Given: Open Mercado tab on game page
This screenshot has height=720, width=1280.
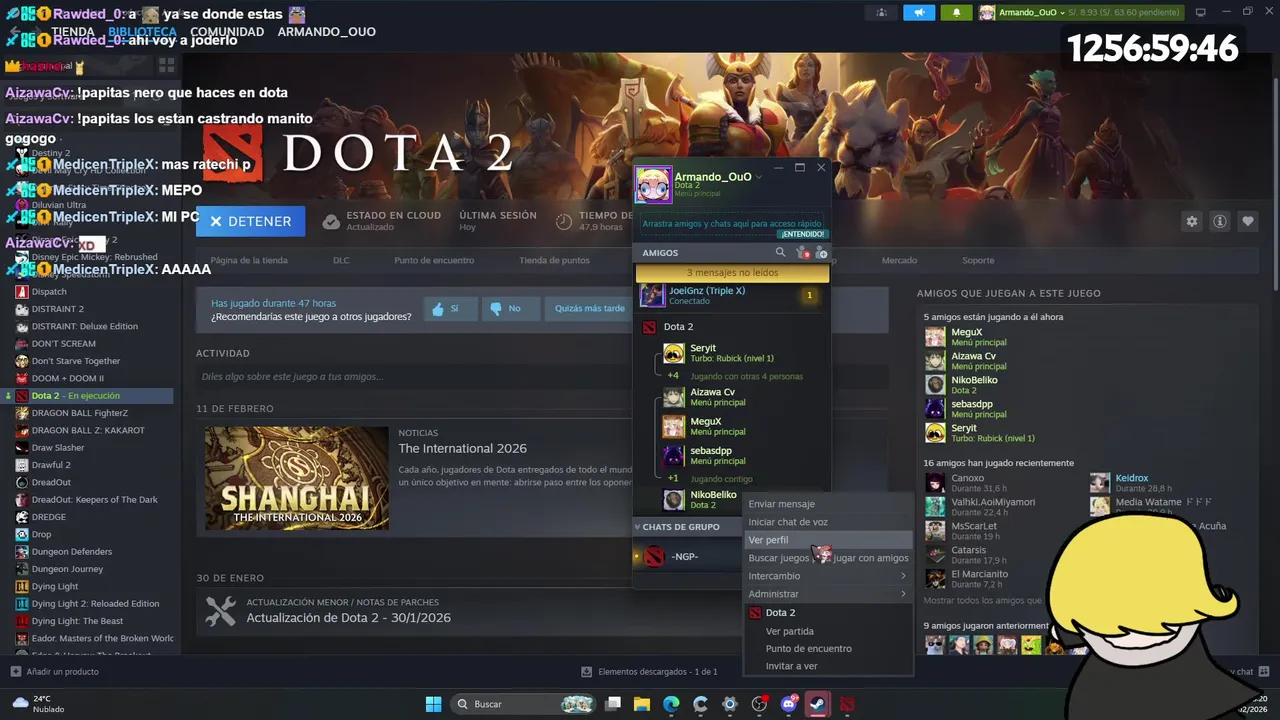Looking at the screenshot, I should point(899,260).
